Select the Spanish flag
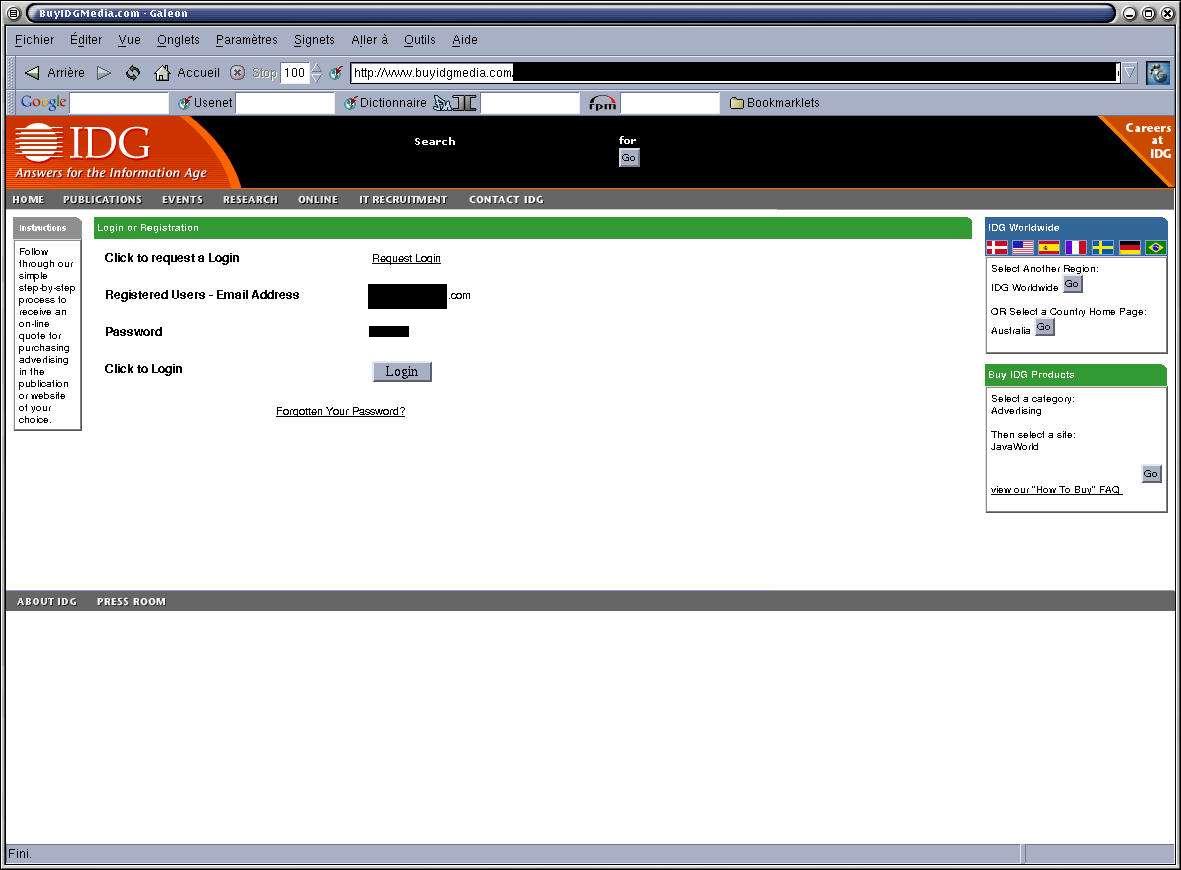 (1048, 247)
